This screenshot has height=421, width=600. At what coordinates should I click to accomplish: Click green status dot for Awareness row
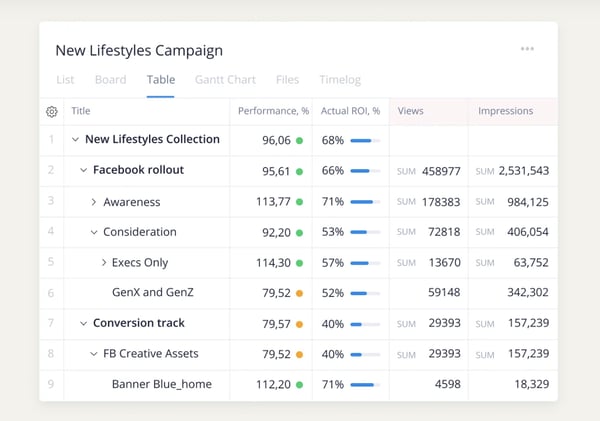(299, 202)
